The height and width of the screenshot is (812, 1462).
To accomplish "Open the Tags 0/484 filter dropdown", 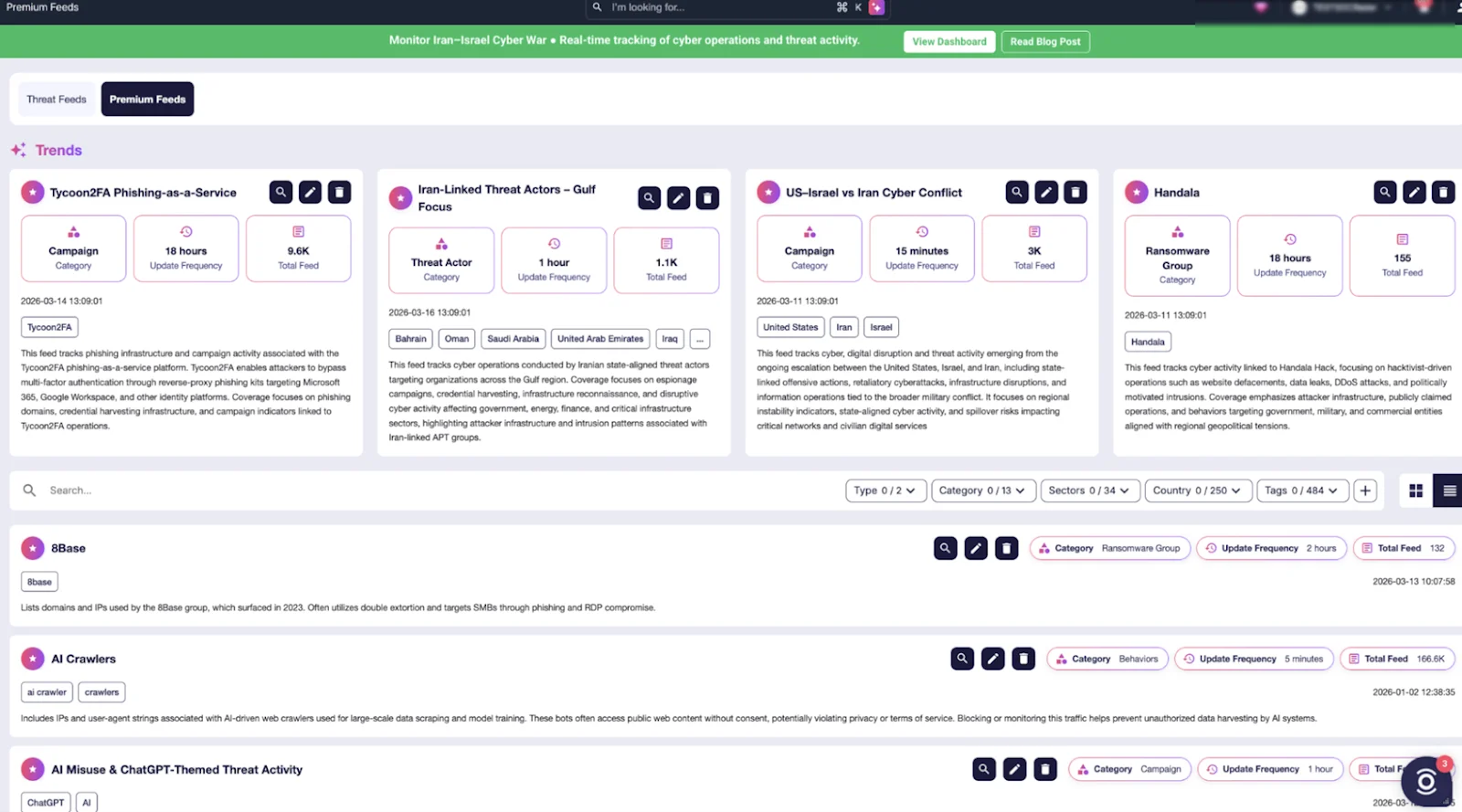I will pyautogui.click(x=1302, y=490).
